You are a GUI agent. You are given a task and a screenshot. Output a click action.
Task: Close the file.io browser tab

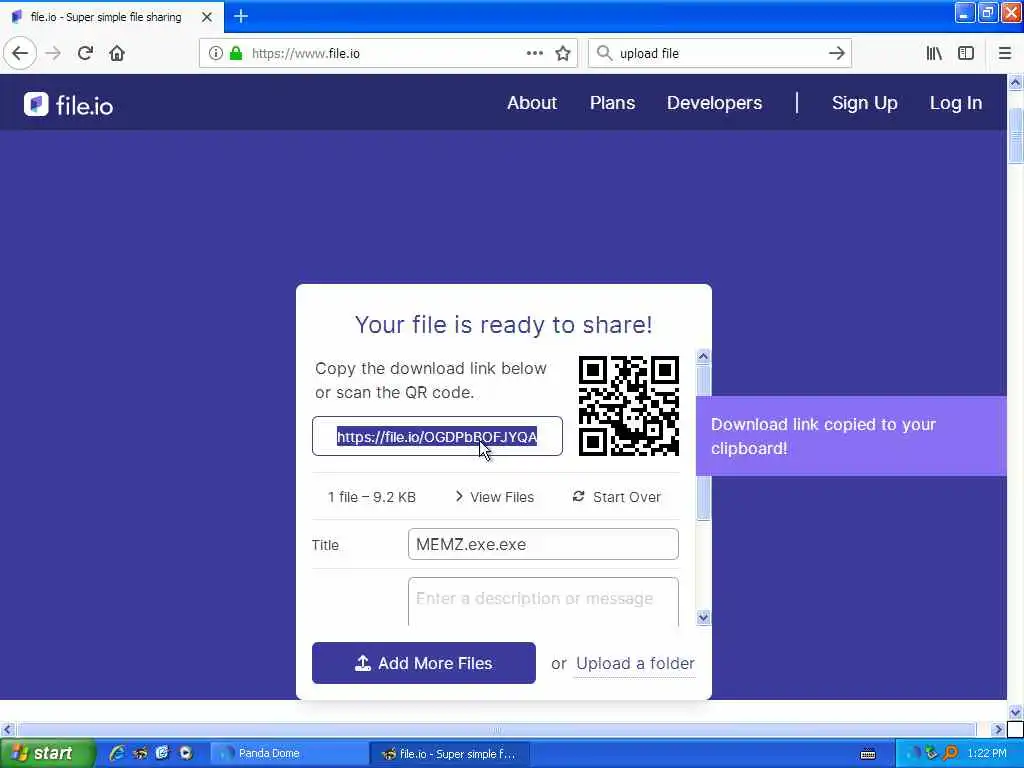(206, 17)
